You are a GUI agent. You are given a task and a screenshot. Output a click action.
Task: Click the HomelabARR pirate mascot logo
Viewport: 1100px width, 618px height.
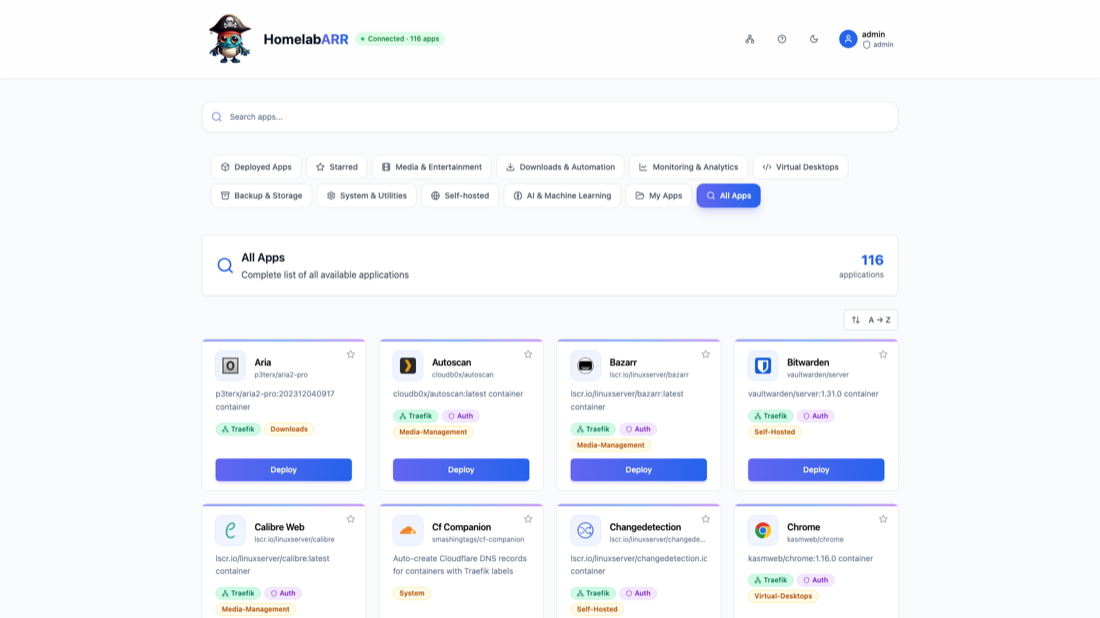click(x=229, y=39)
